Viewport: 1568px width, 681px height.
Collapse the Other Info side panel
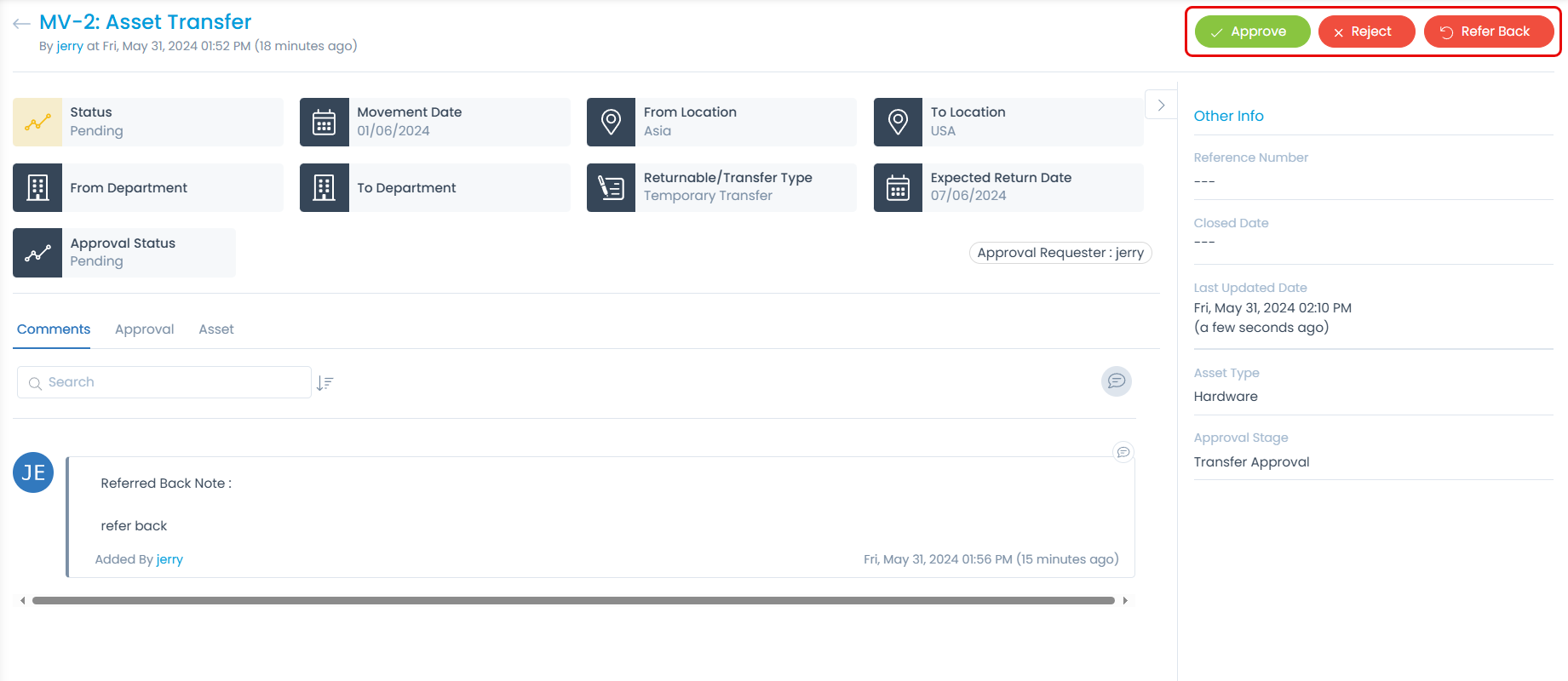(x=1161, y=106)
